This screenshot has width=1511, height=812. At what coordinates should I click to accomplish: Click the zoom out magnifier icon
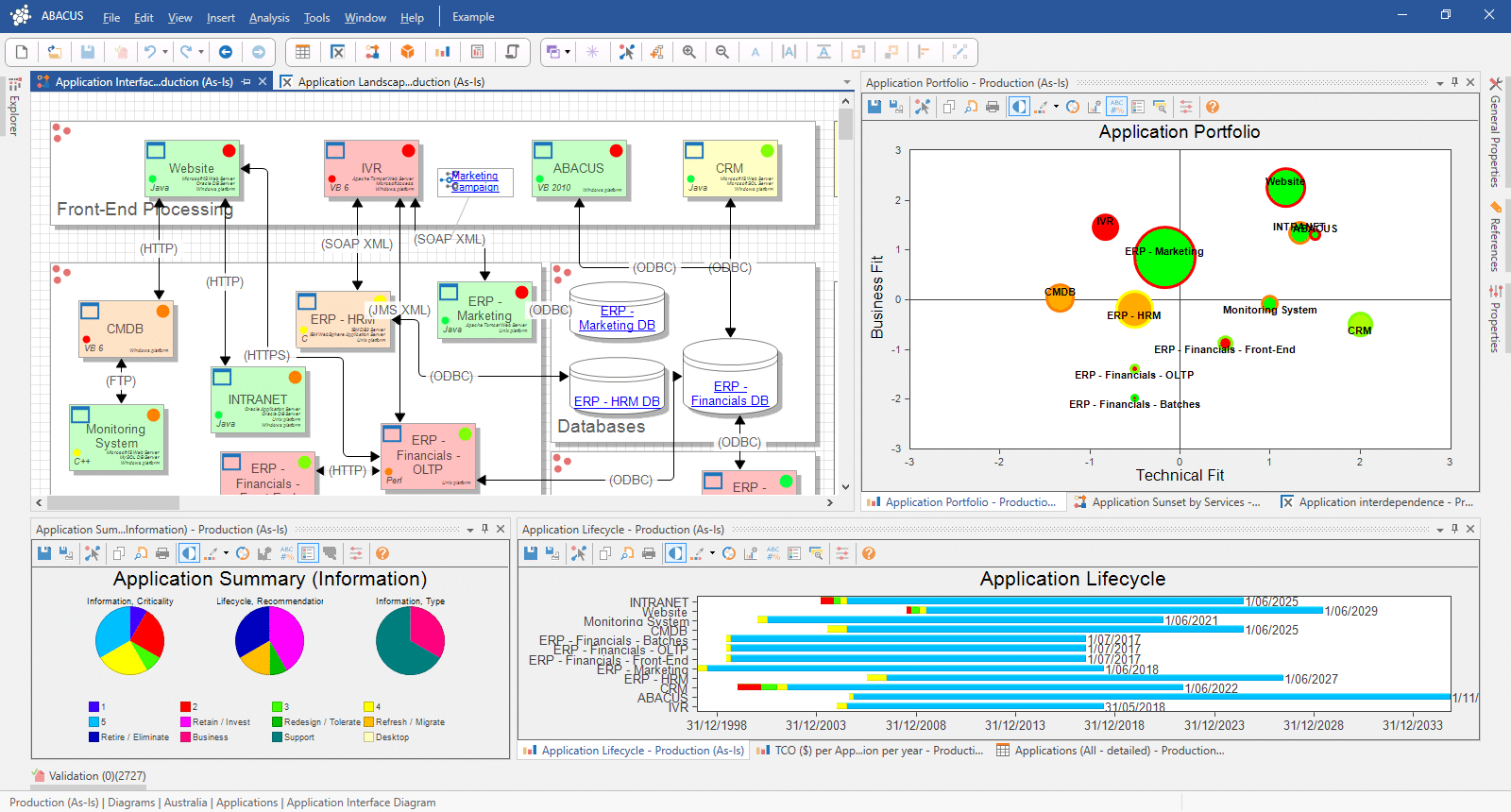coord(722,52)
